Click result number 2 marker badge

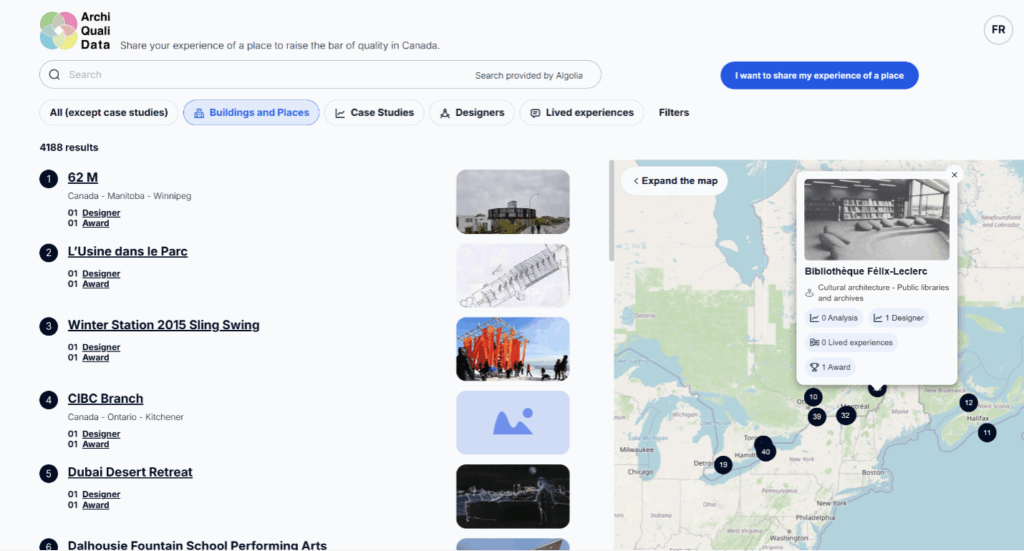(x=48, y=253)
